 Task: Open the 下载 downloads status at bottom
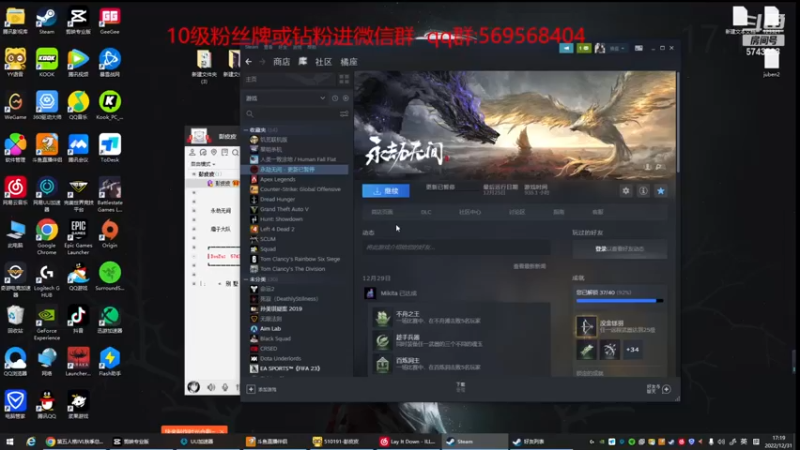tap(461, 387)
